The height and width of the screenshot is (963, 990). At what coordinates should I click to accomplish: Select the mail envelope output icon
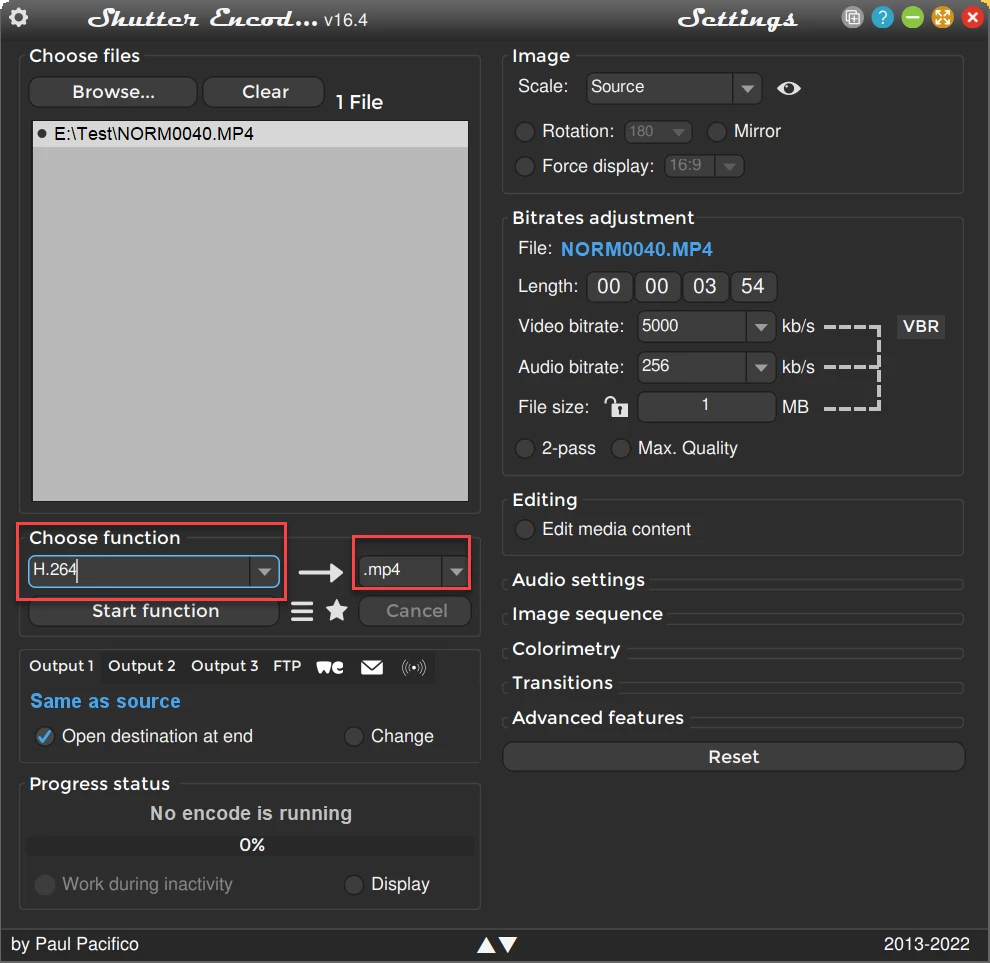(x=372, y=667)
